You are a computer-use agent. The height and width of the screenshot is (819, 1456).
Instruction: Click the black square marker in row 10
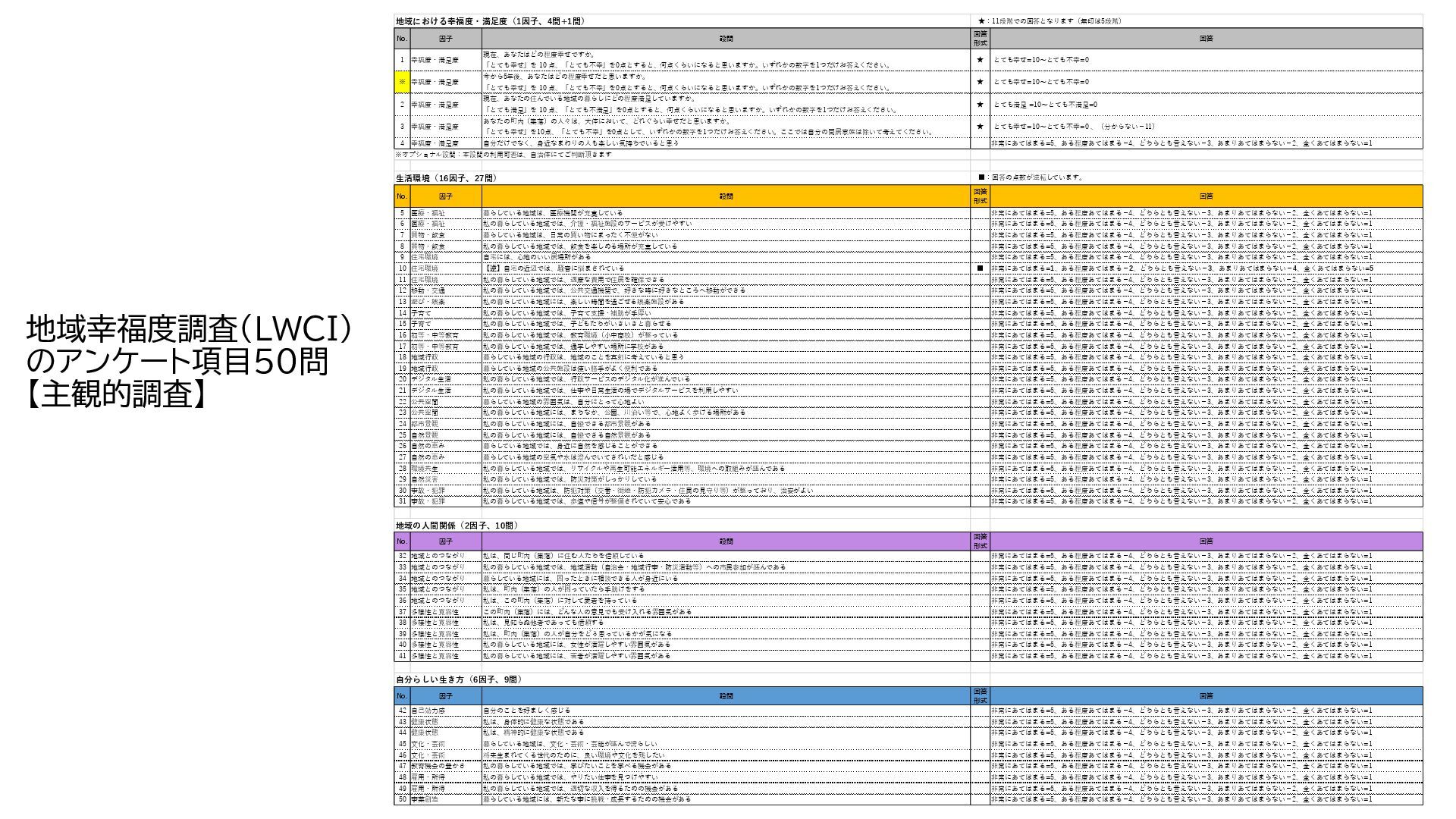click(980, 268)
